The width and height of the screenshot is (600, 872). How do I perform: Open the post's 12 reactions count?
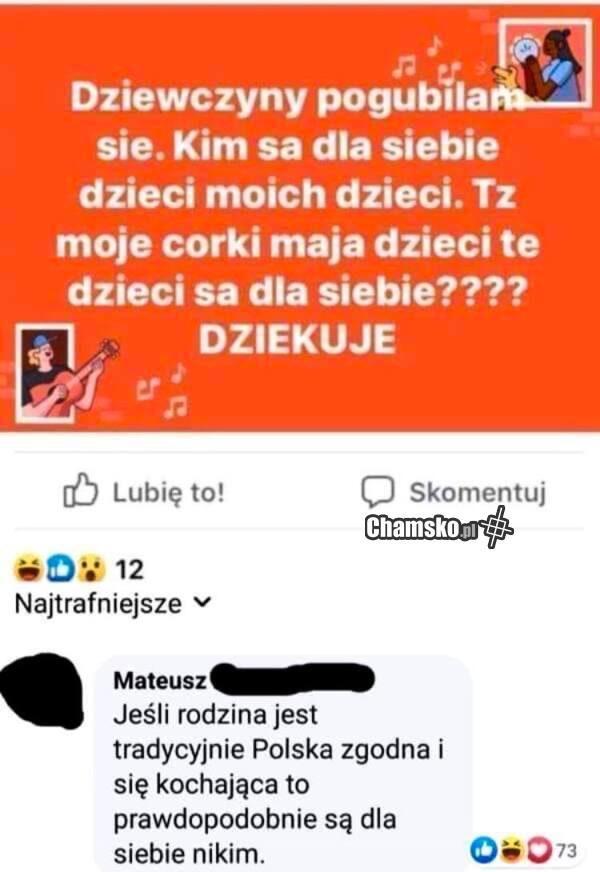(x=130, y=569)
